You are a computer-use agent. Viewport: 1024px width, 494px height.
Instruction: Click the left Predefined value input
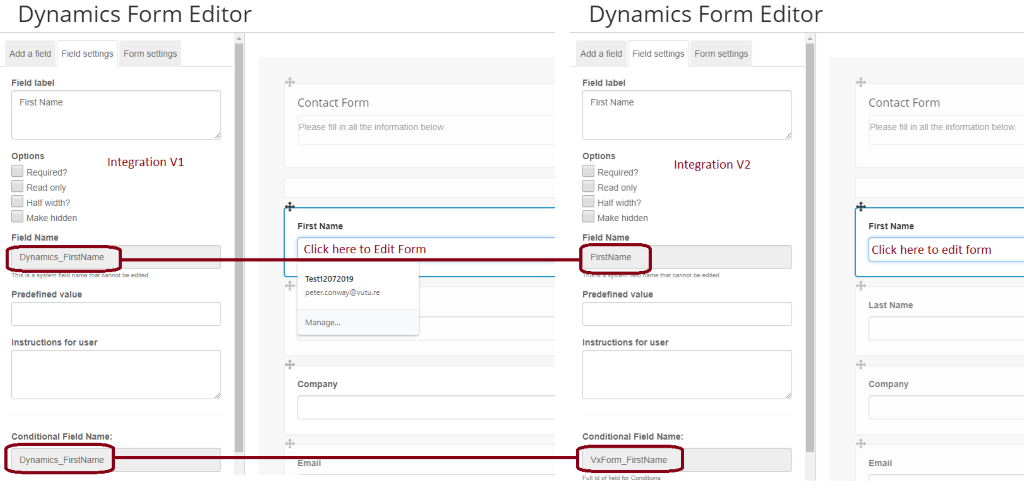[x=116, y=314]
